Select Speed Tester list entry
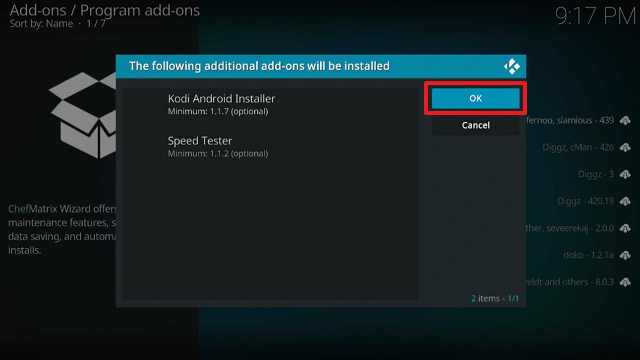This screenshot has width=640, height=360. [270, 147]
